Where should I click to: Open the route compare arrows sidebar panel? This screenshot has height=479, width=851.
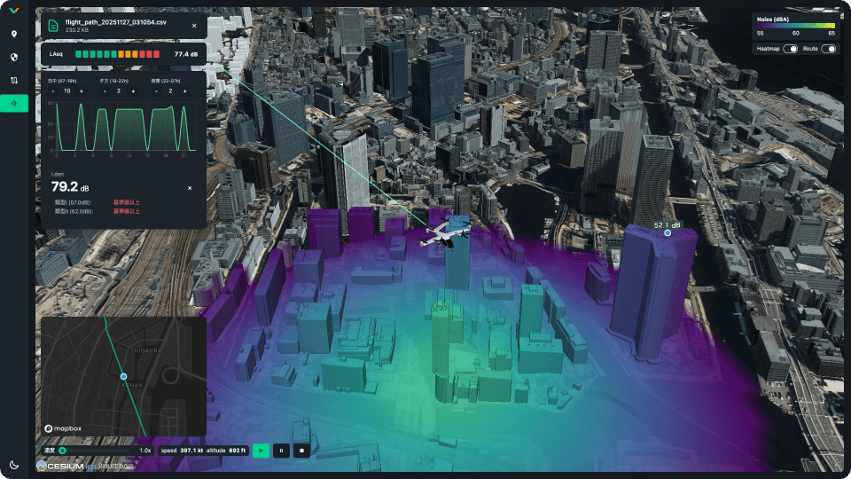14,80
